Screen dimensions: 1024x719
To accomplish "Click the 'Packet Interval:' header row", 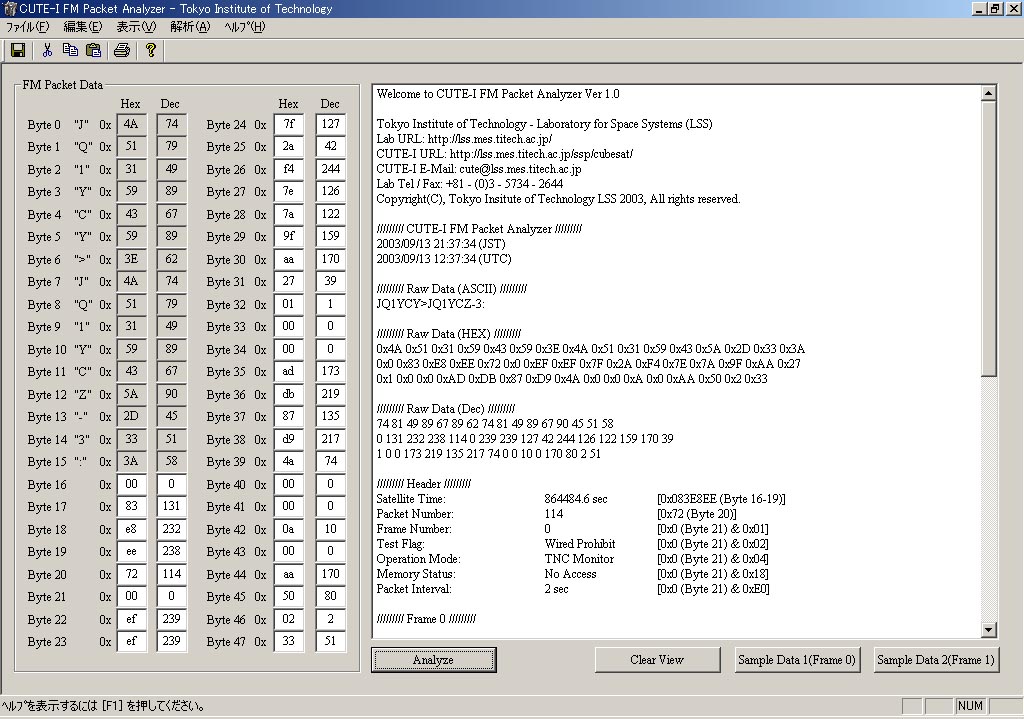I will click(573, 590).
